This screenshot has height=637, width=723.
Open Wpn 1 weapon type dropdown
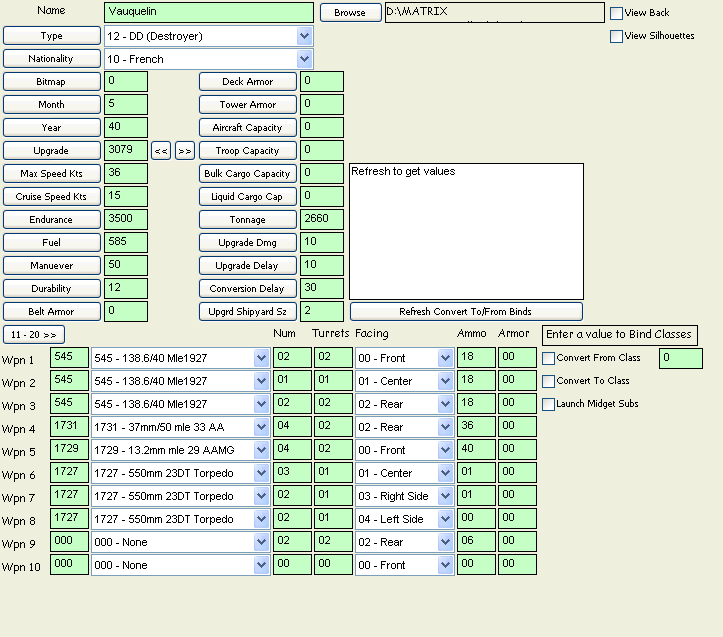point(261,358)
